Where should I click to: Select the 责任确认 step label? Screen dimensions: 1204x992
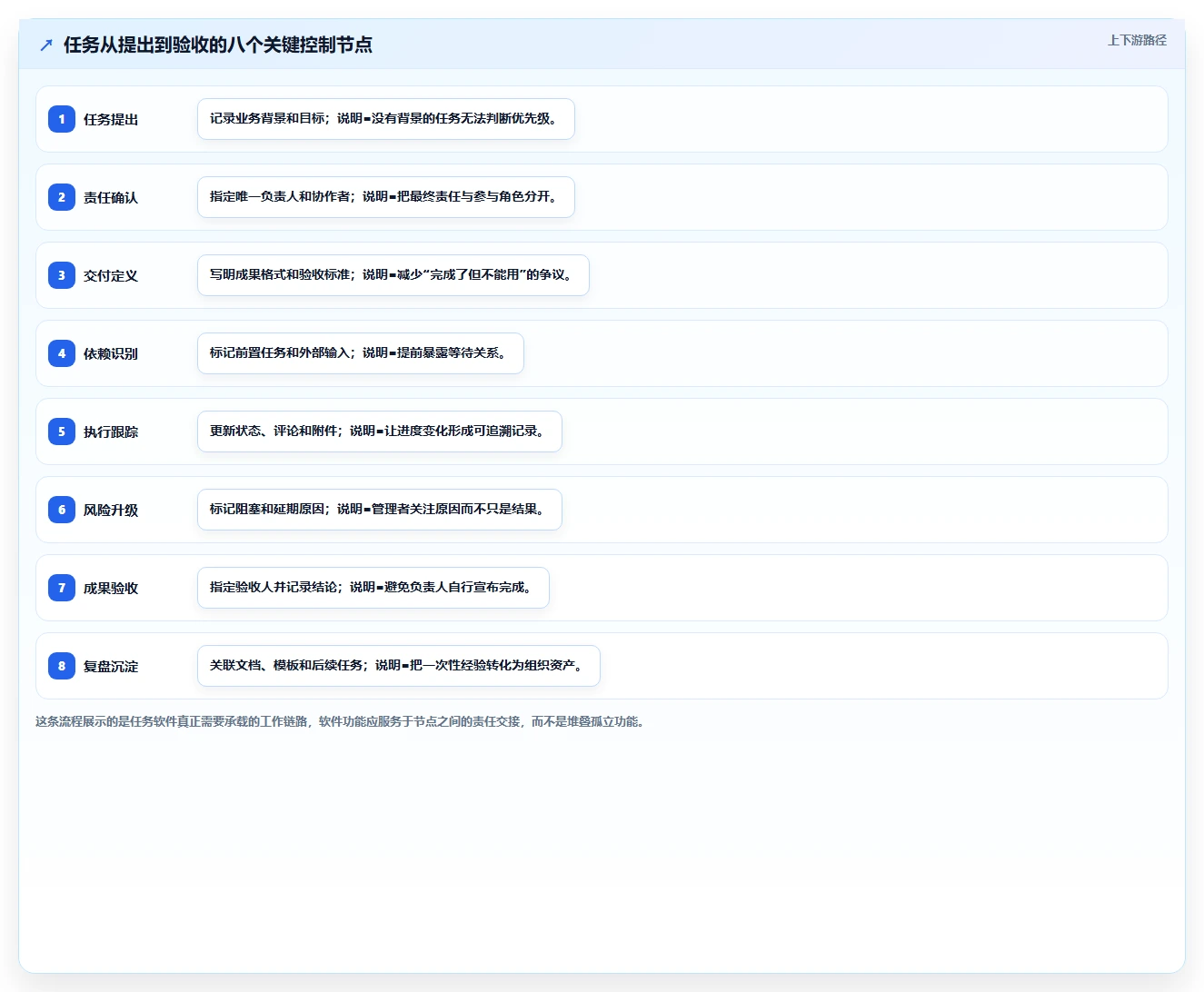(x=111, y=197)
